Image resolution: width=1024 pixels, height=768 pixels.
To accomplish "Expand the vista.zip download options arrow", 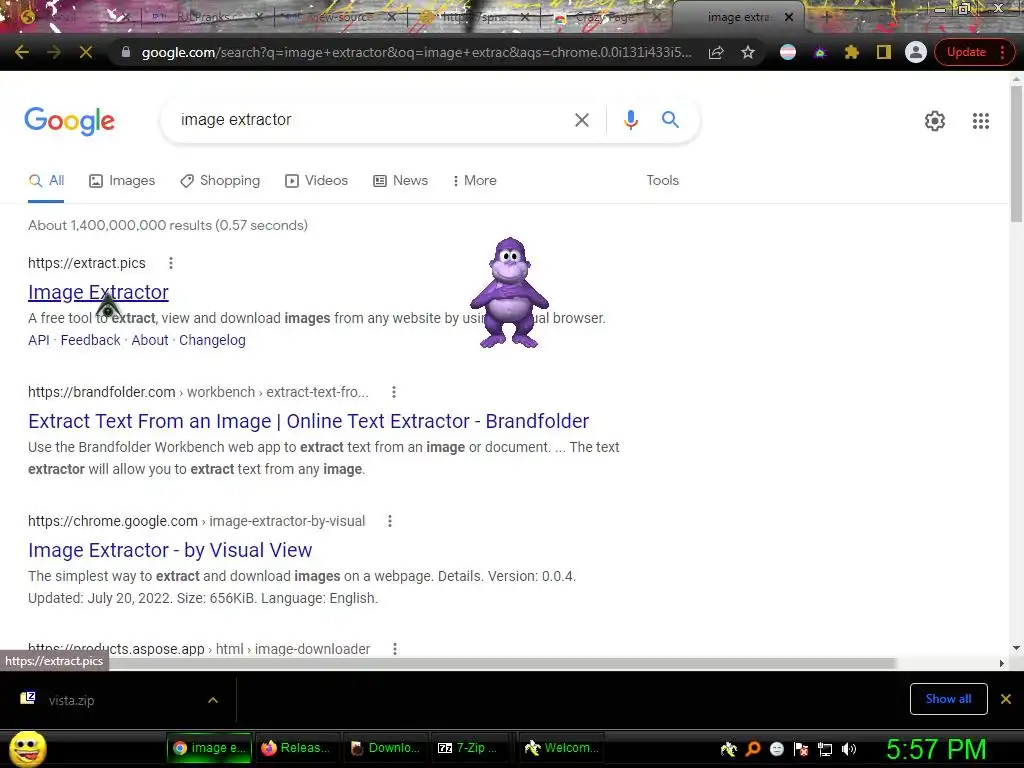I will [x=213, y=700].
